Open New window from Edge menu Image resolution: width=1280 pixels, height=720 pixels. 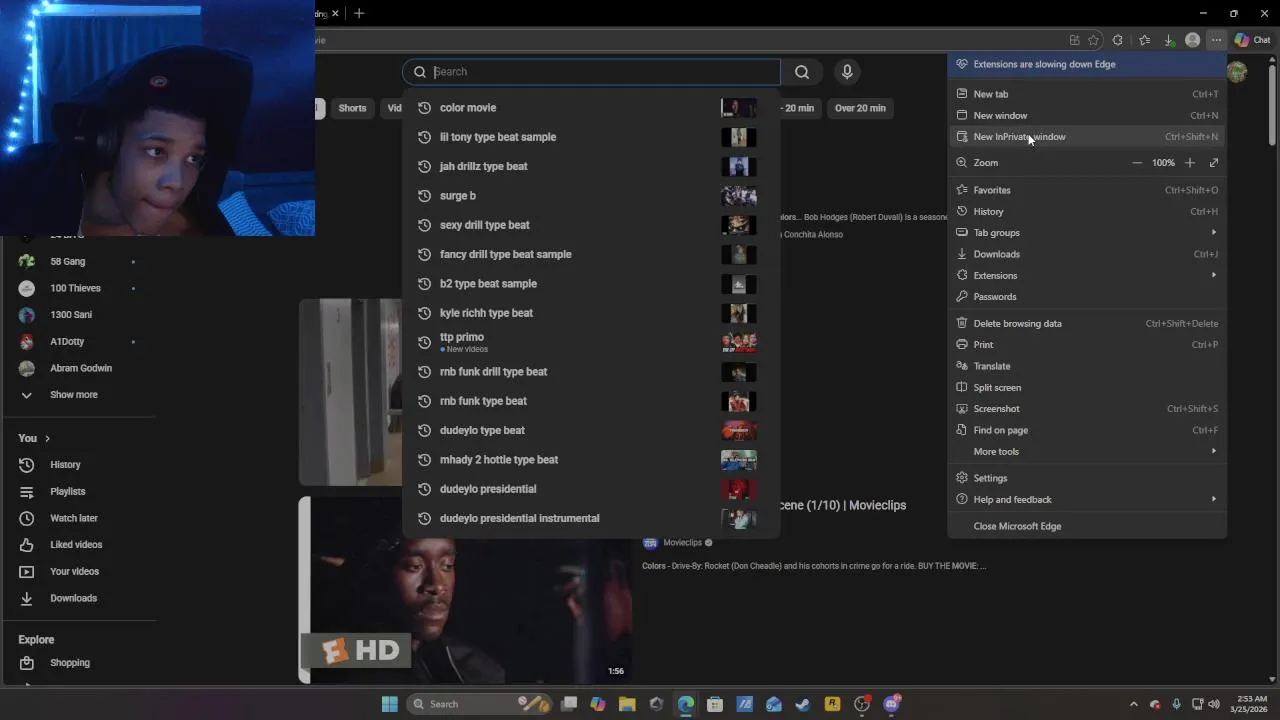pos(1087,115)
